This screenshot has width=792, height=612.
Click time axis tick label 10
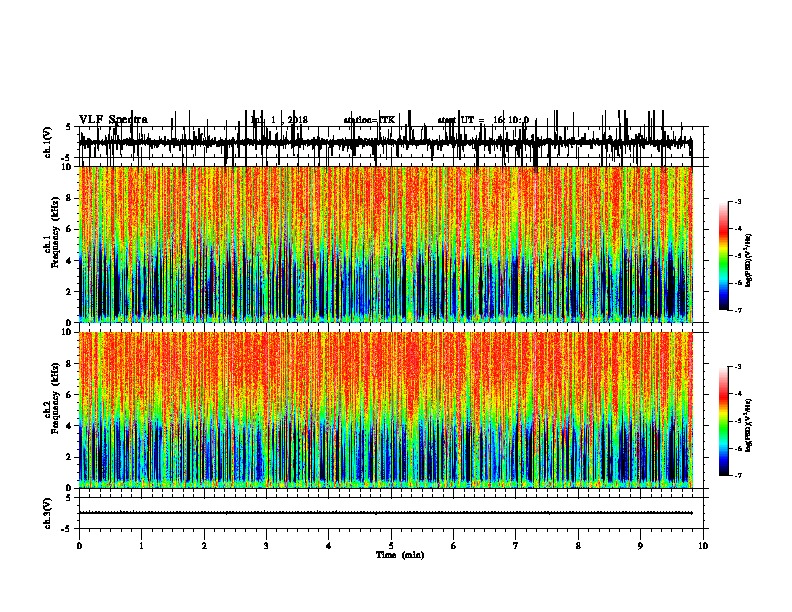pyautogui.click(x=703, y=546)
